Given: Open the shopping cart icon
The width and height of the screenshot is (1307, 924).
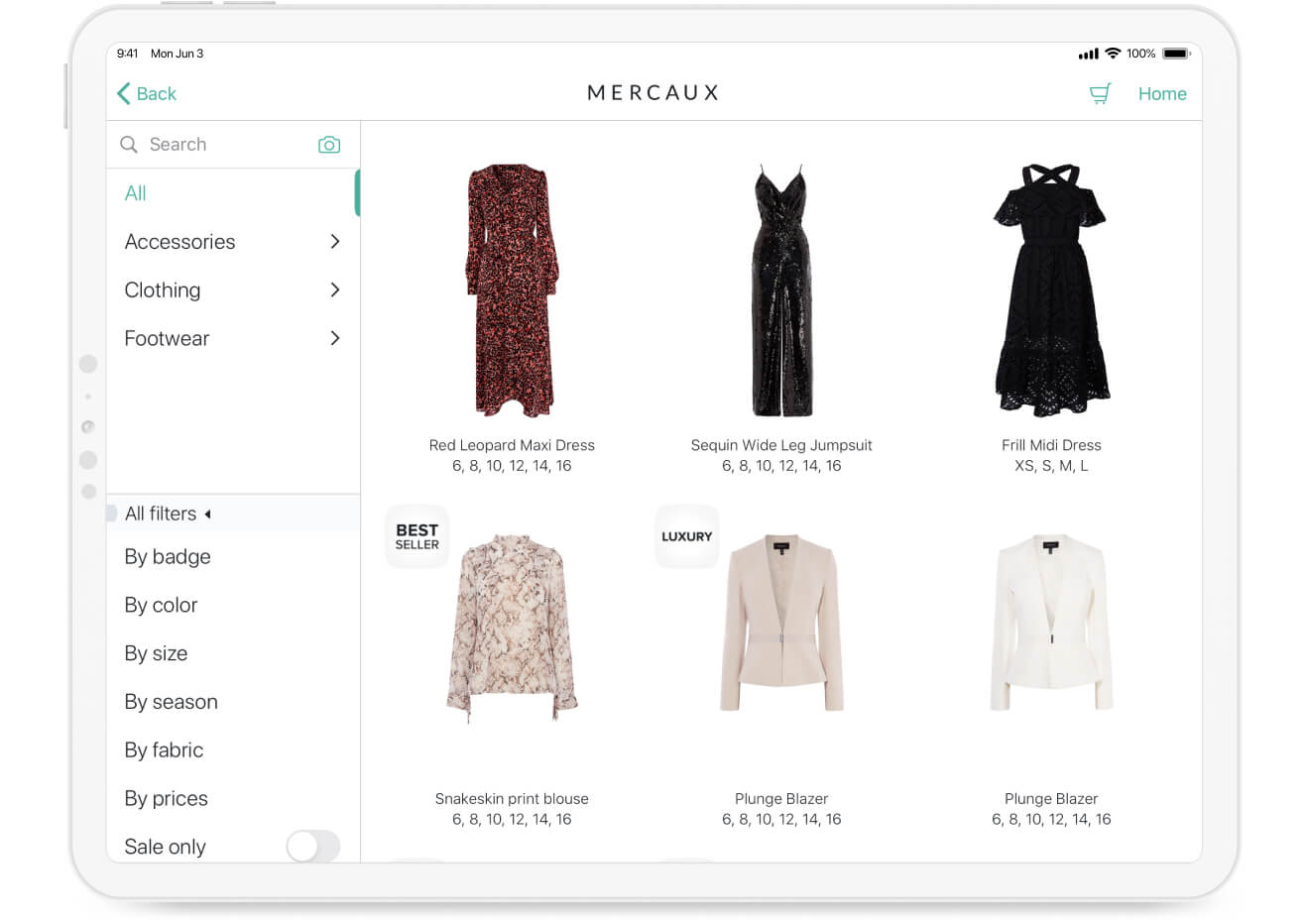Looking at the screenshot, I should tap(1100, 94).
